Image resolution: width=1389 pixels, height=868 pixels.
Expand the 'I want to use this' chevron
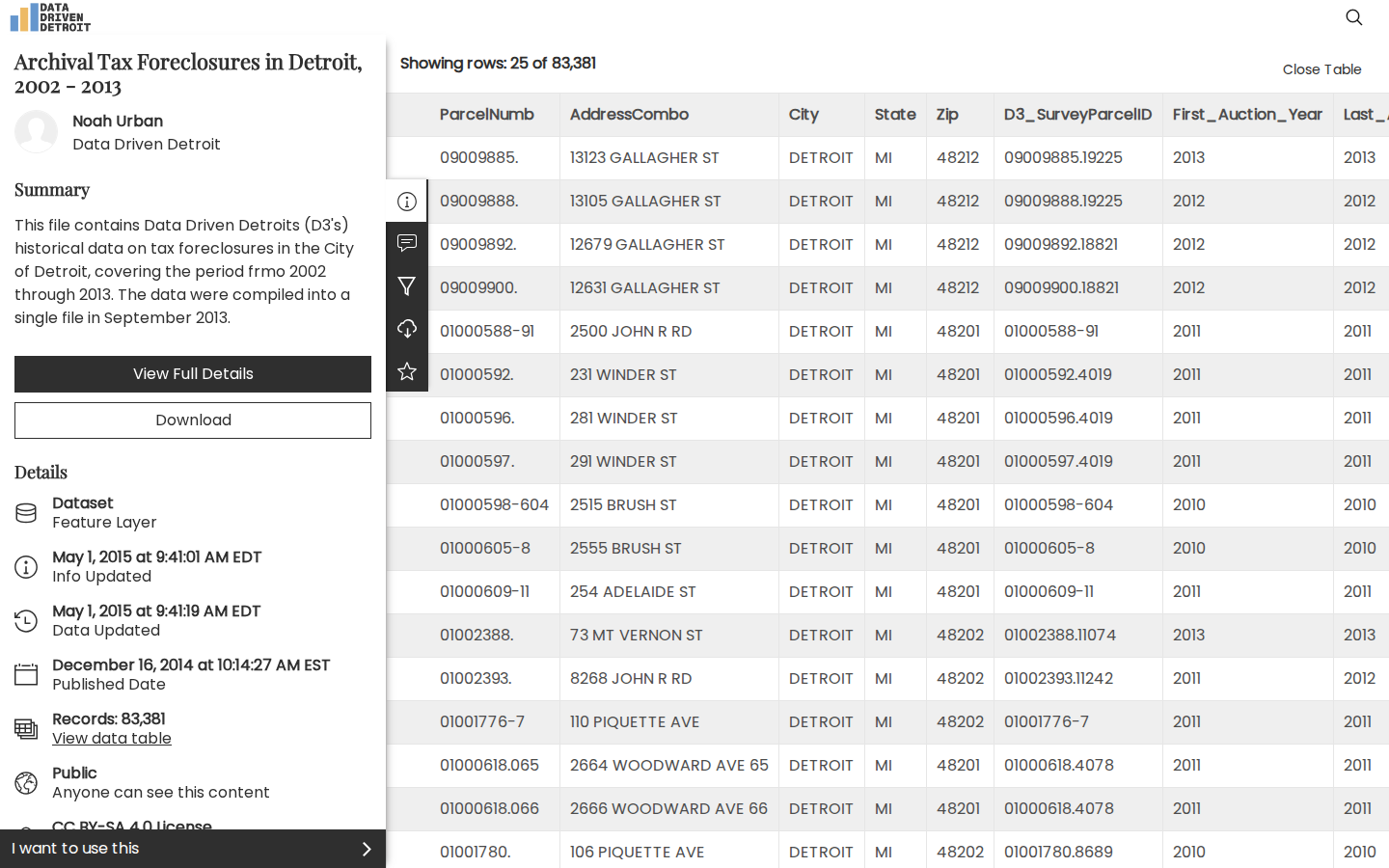coord(367,849)
